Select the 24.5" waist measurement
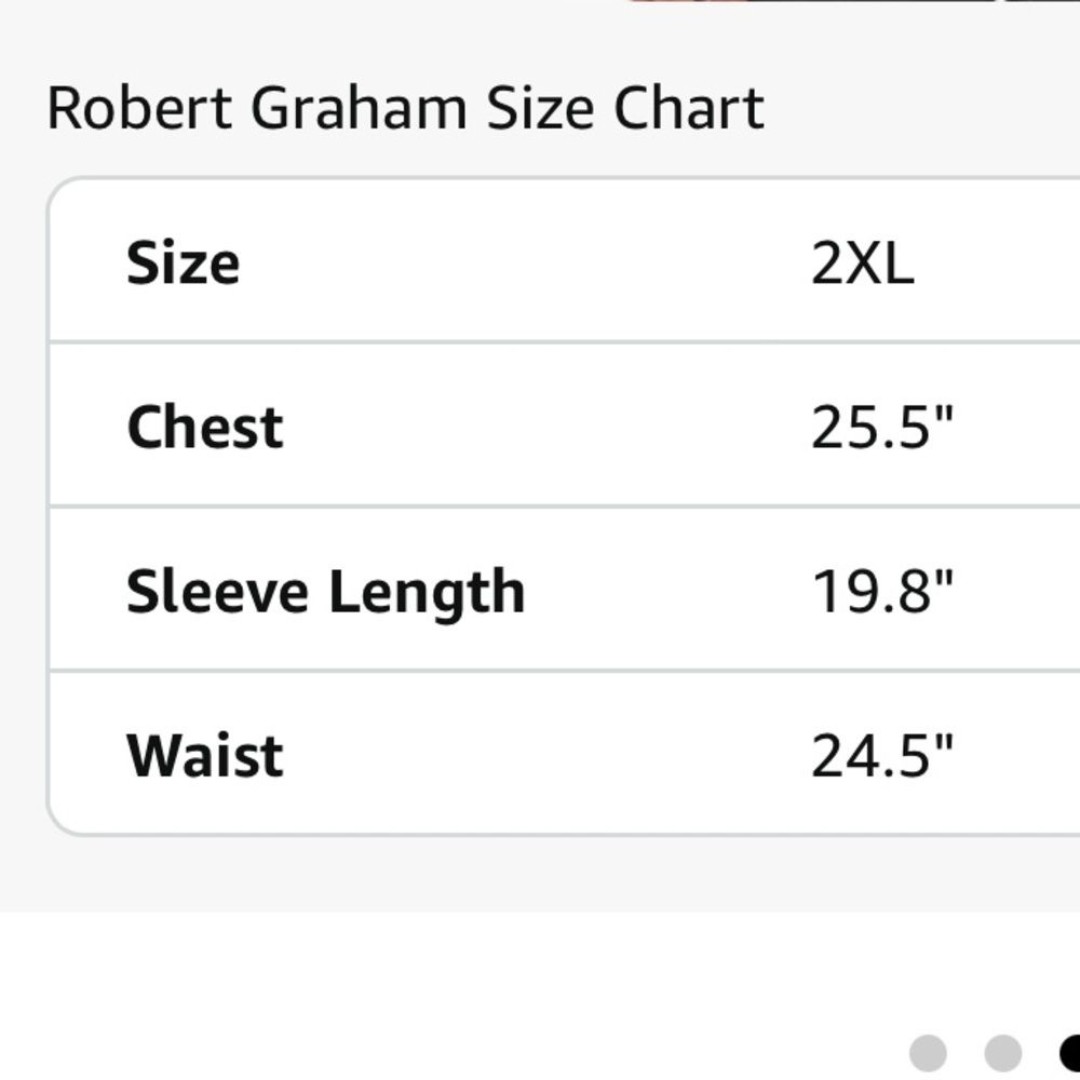The width and height of the screenshot is (1080, 1080). 882,756
